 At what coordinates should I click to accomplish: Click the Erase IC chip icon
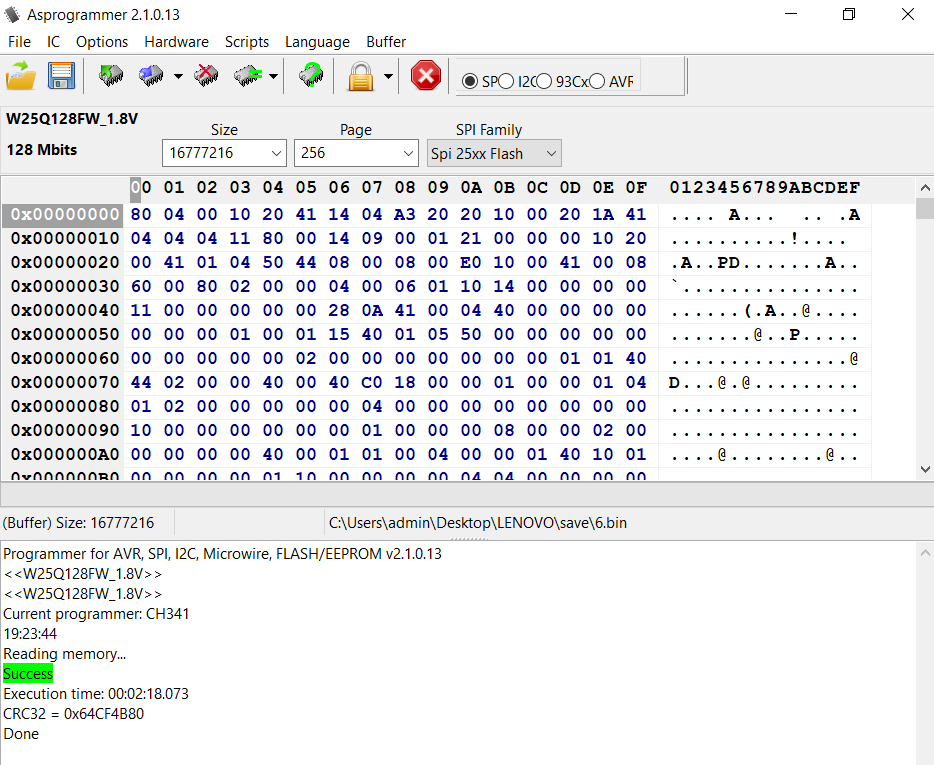pyautogui.click(x=206, y=76)
